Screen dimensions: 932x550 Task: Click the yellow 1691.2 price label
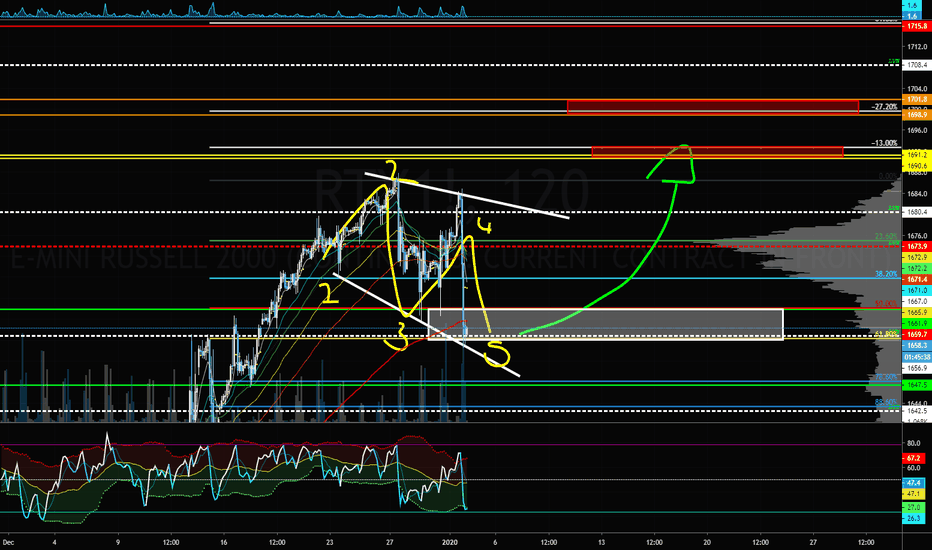(x=917, y=155)
